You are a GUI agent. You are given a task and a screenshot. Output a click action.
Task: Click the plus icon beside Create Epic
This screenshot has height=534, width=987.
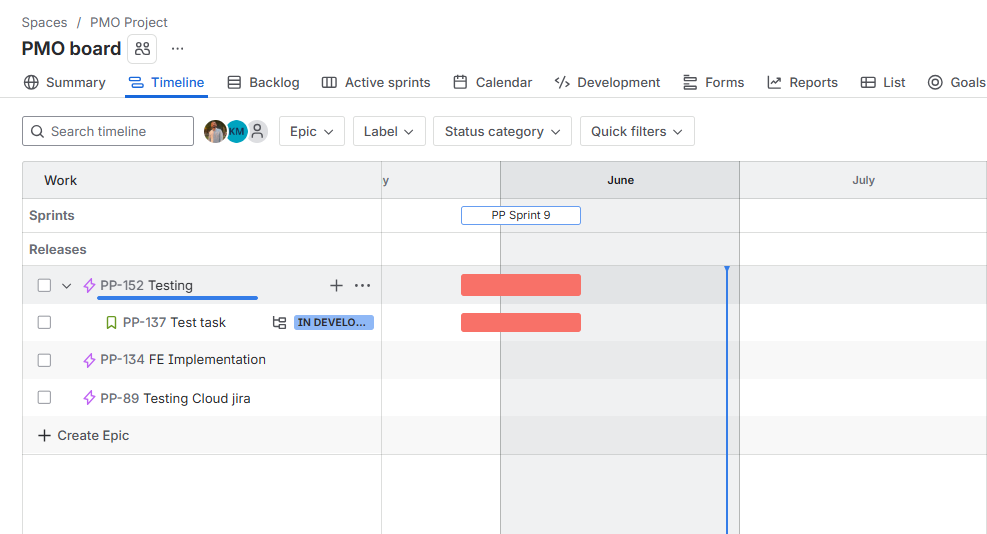point(44,435)
